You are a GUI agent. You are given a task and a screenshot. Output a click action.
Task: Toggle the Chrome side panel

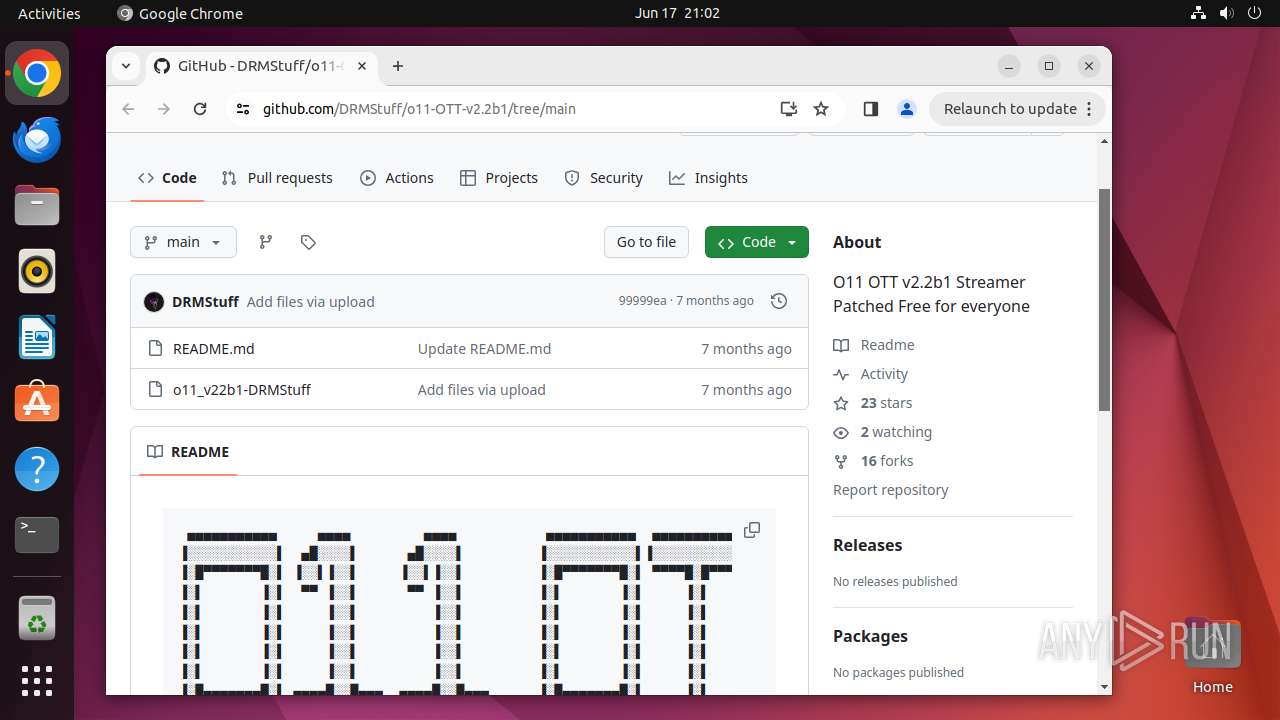coord(871,109)
